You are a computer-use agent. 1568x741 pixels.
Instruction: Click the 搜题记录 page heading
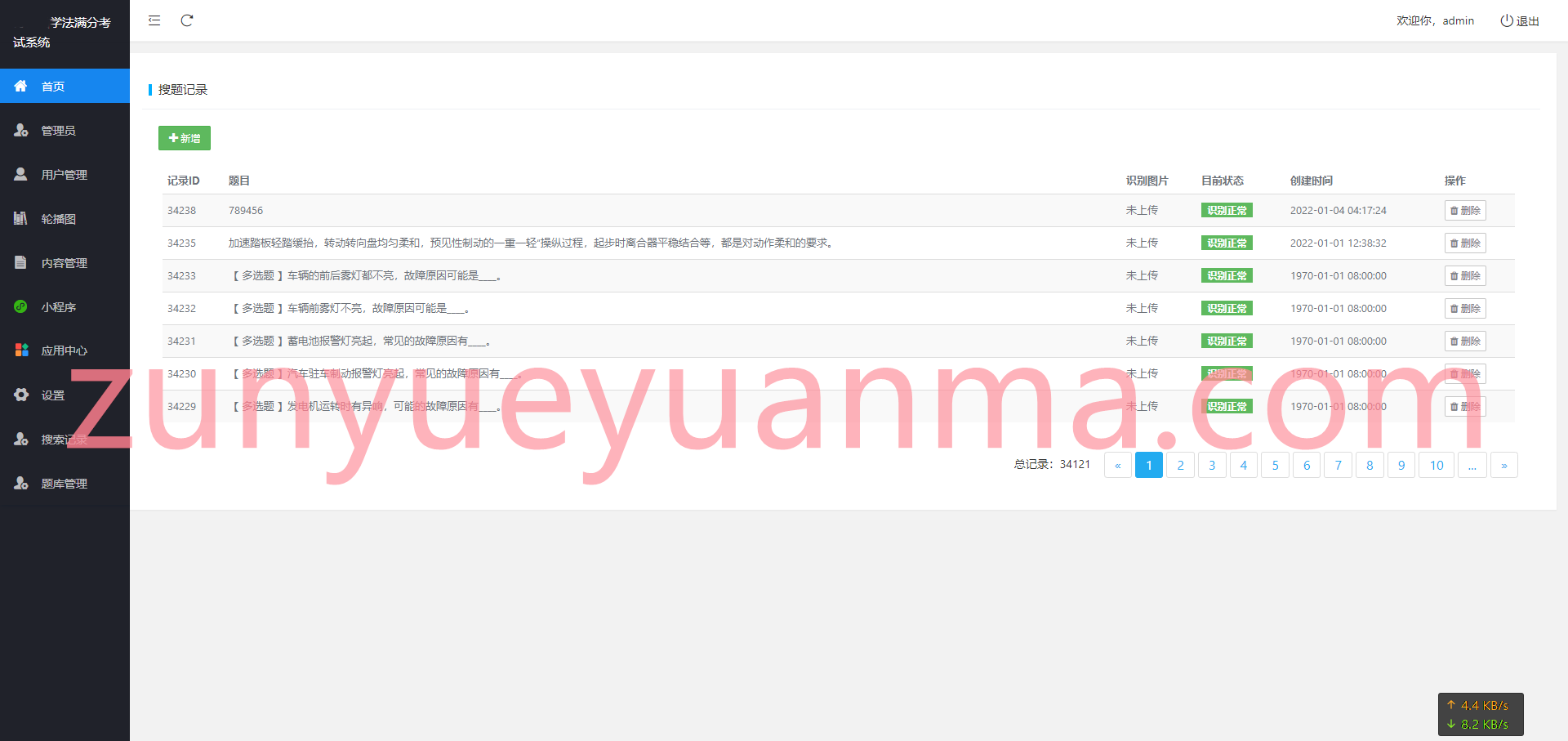click(183, 89)
